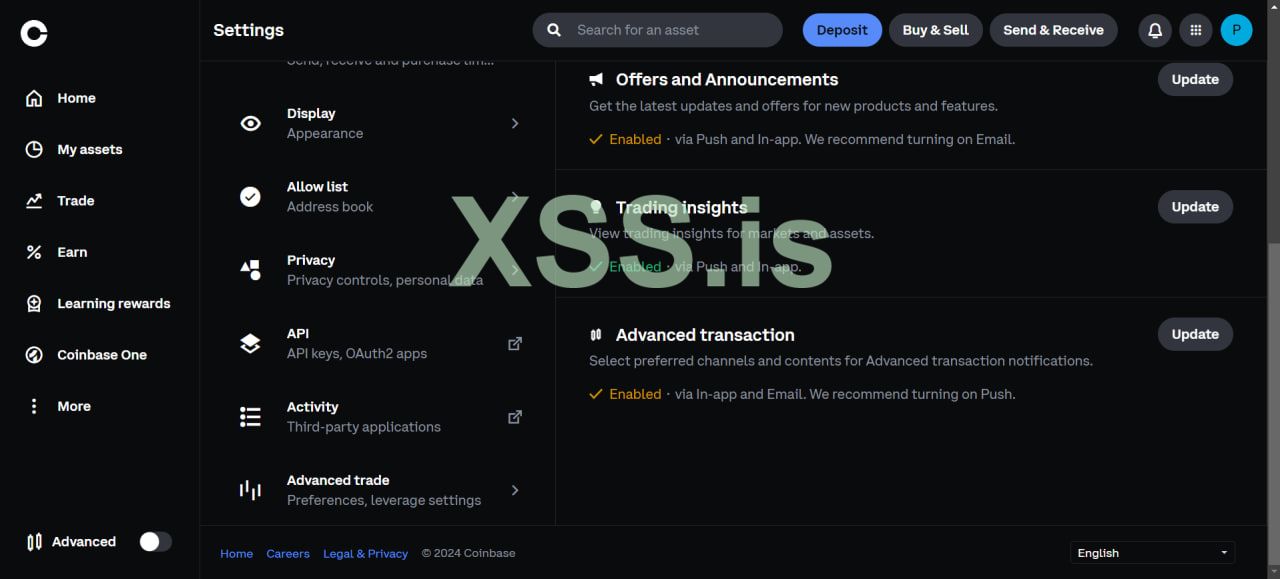Open the apps grid icon
Viewport: 1280px width, 579px height.
[1195, 30]
